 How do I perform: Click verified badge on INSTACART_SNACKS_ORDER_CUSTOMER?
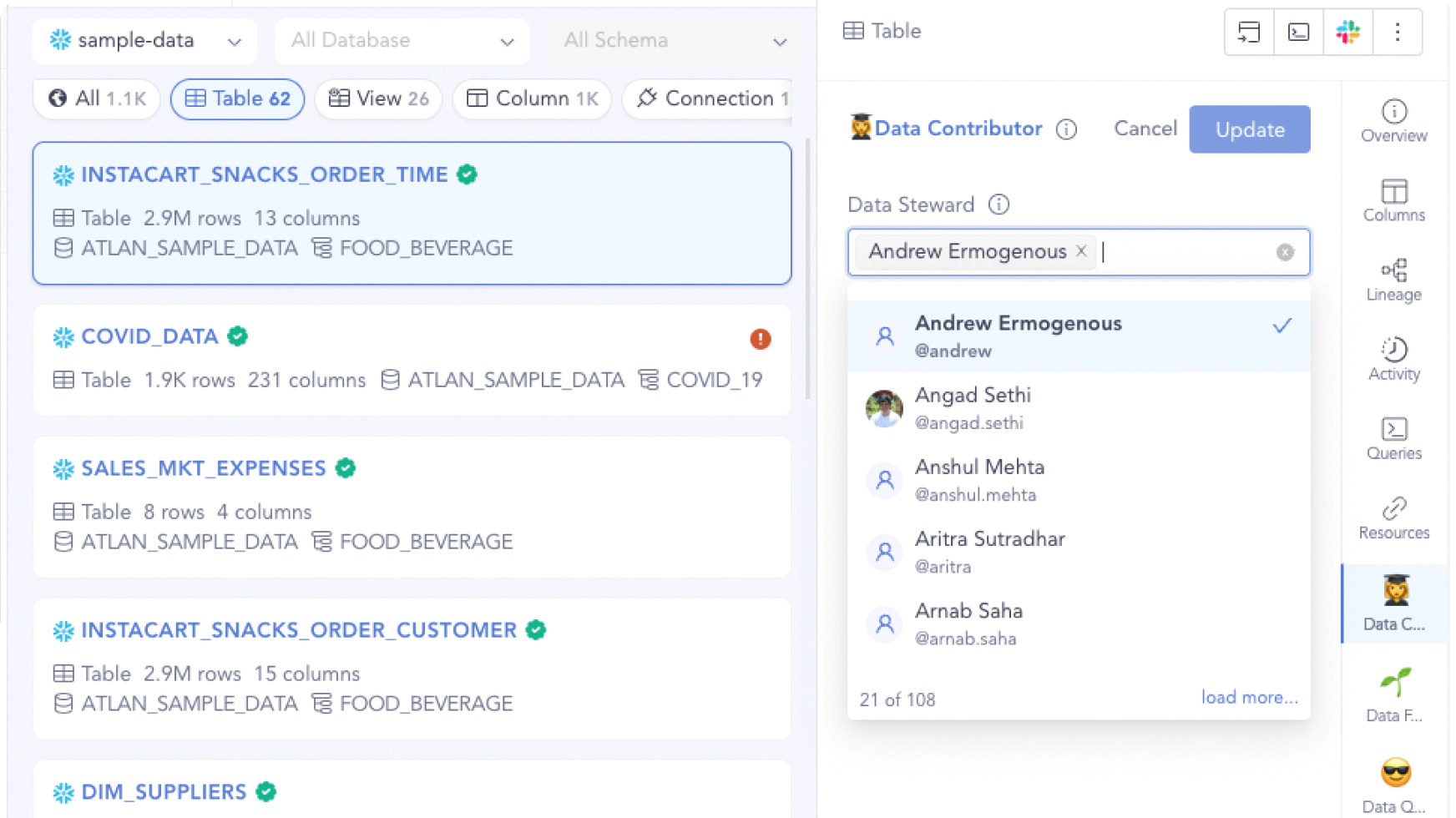(536, 630)
